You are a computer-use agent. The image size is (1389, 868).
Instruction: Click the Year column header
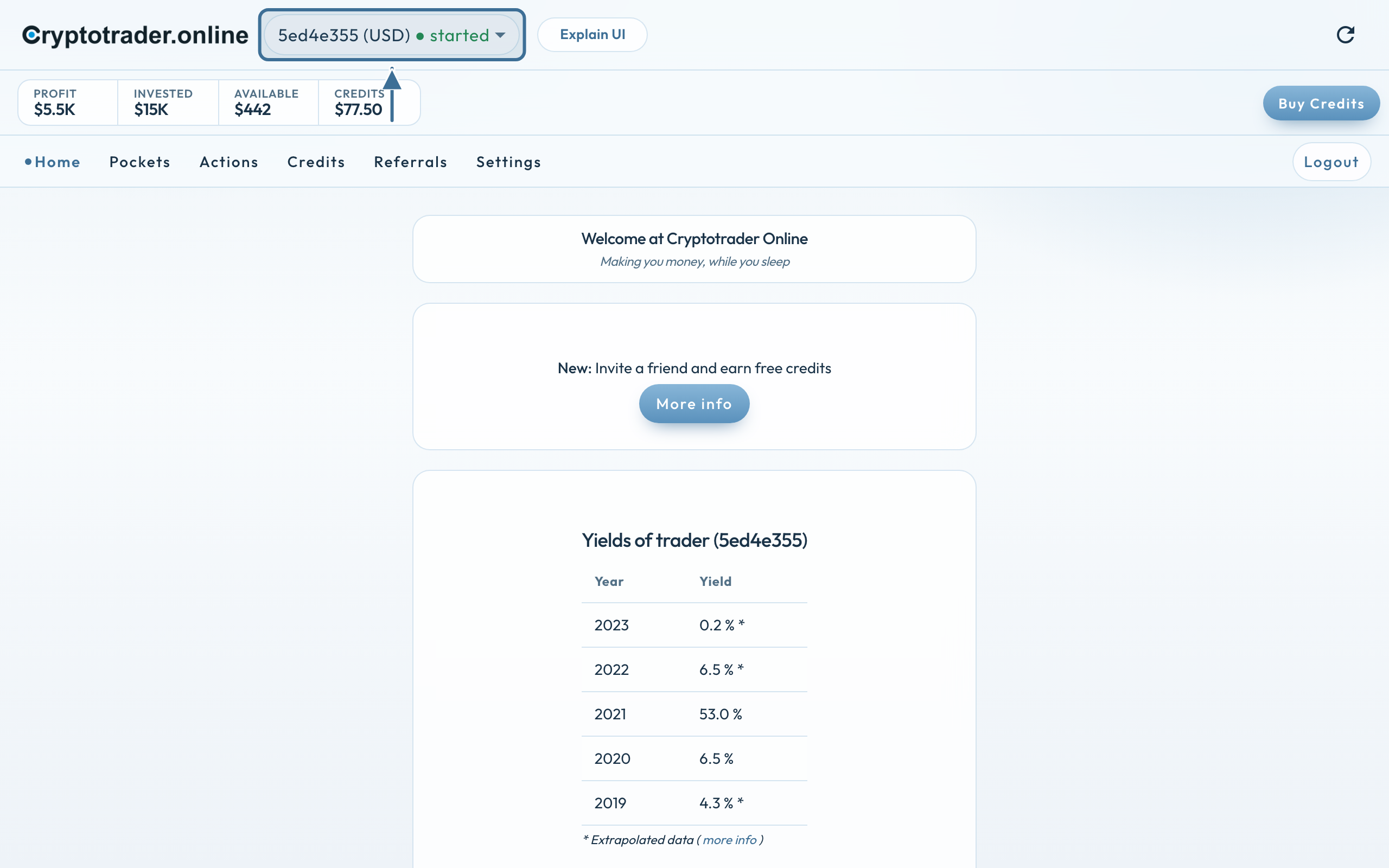608,582
